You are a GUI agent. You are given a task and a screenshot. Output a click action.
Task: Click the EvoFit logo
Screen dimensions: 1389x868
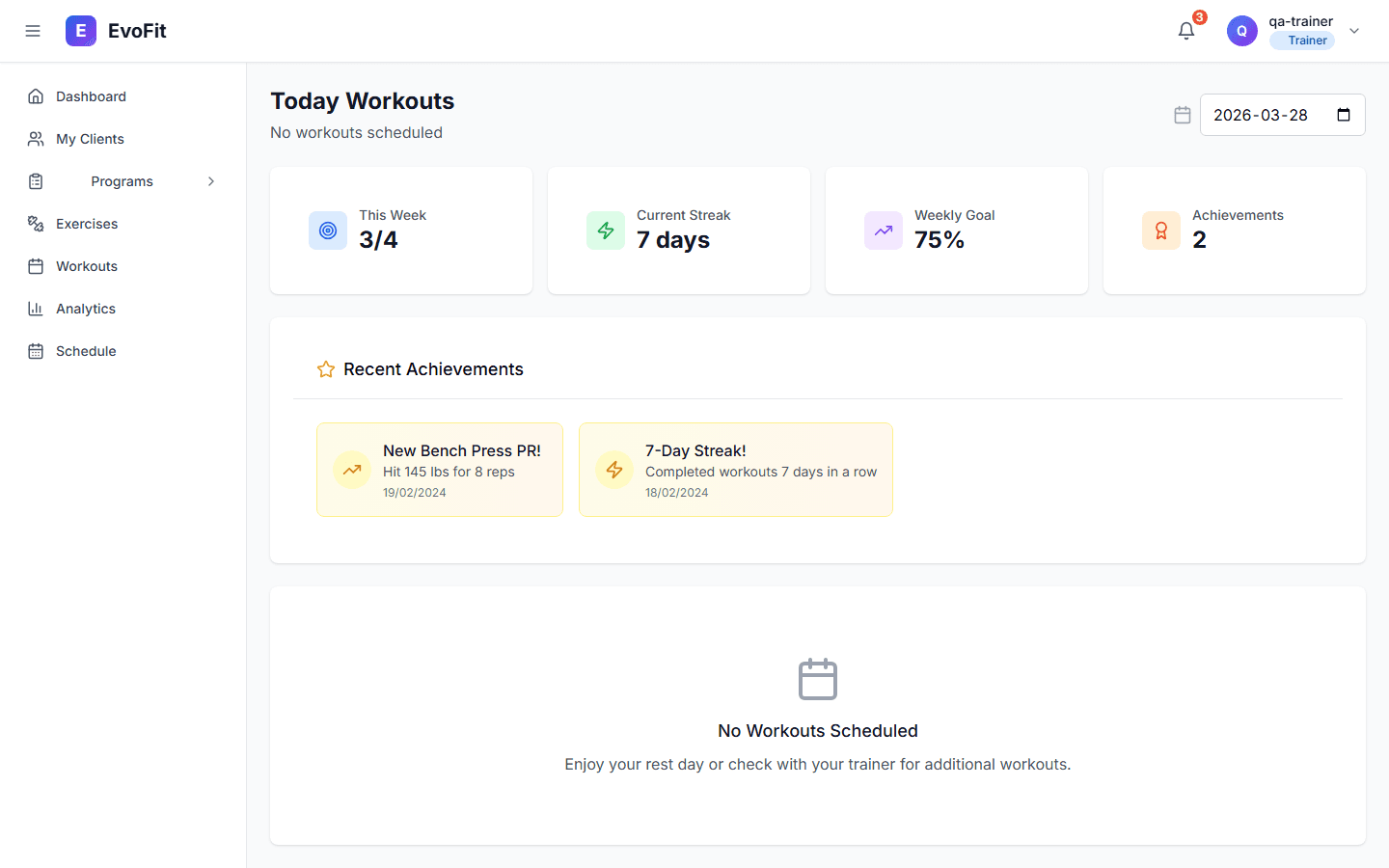(115, 30)
